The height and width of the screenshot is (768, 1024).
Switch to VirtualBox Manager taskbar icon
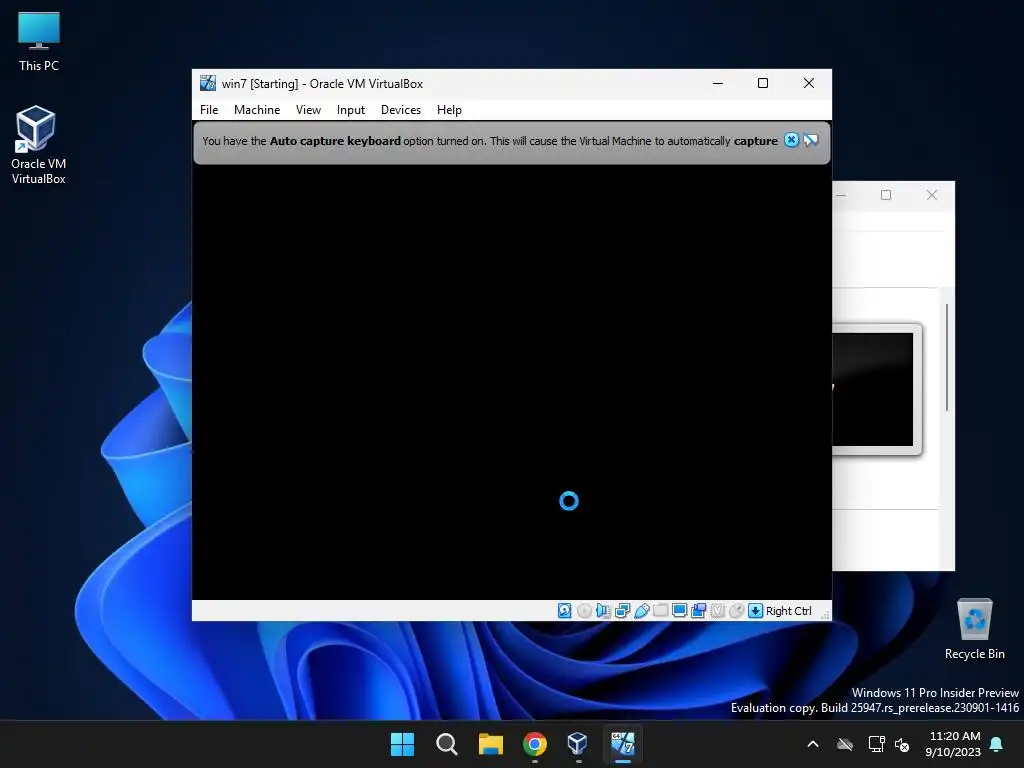(x=578, y=744)
